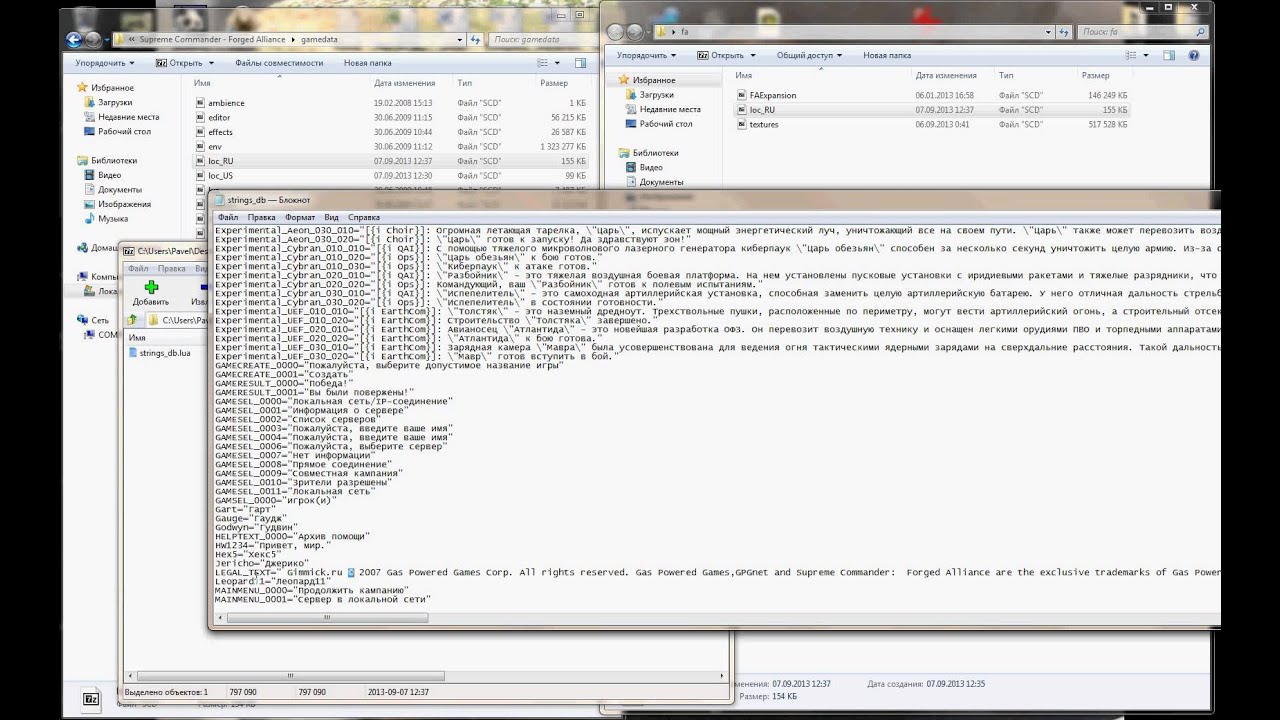
Task: Select Сеть in gamedata window sidebar
Action: point(93,320)
